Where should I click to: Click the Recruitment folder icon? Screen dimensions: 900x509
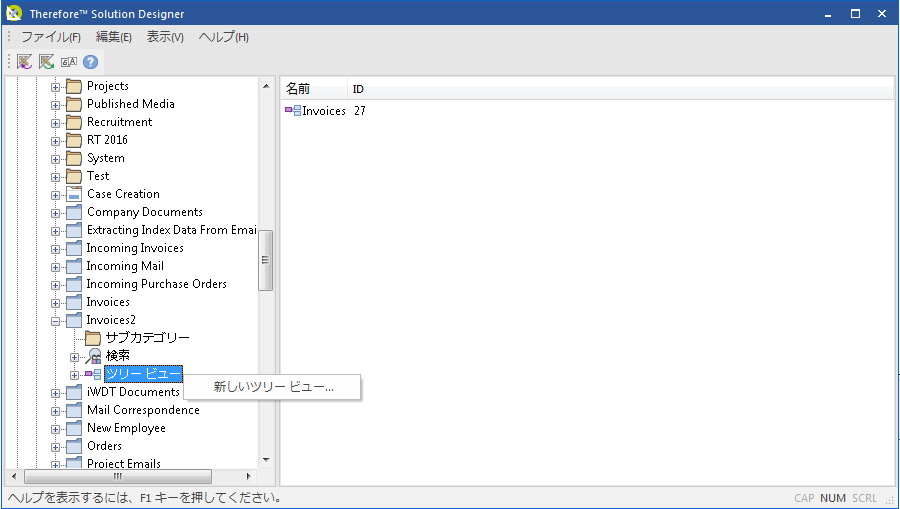(x=73, y=122)
